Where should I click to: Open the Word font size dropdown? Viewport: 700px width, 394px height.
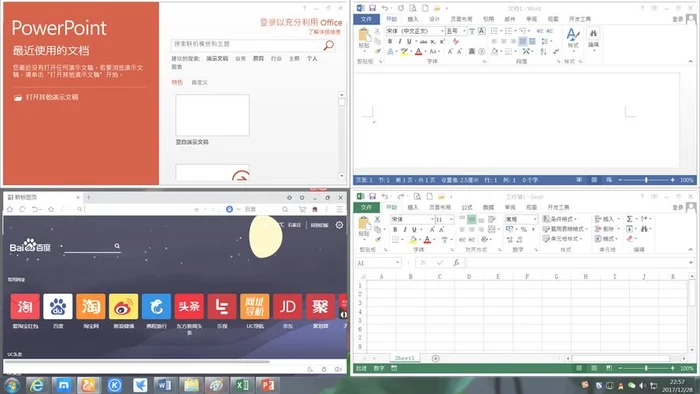(x=464, y=31)
